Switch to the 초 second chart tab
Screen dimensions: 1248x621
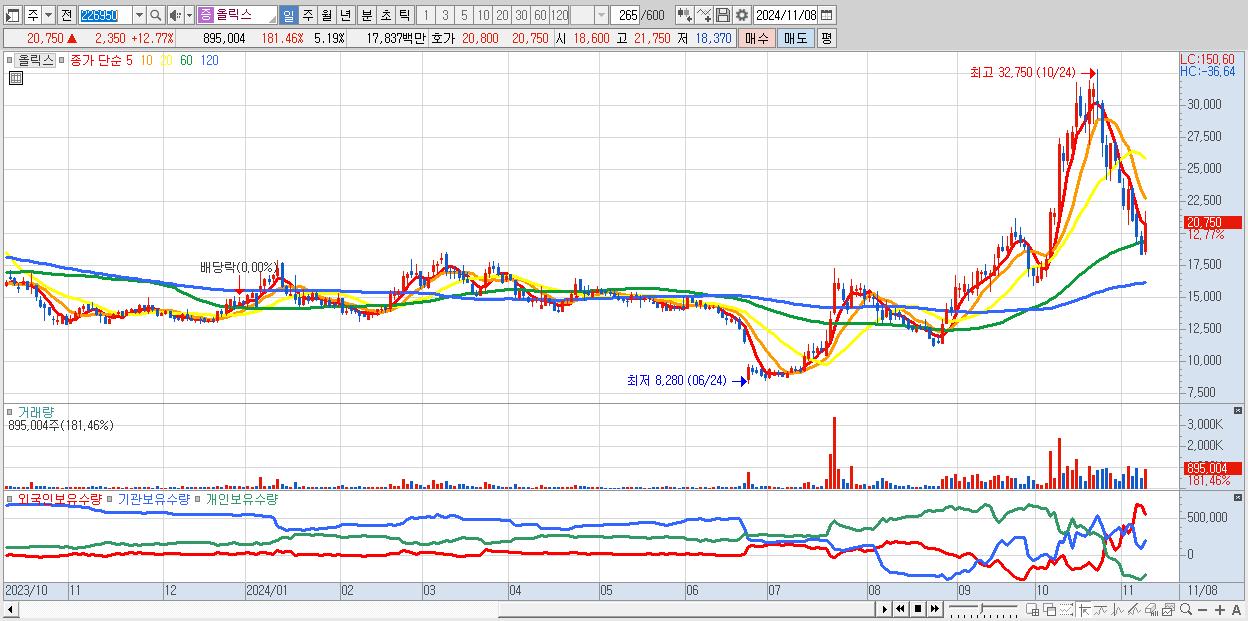pos(385,15)
